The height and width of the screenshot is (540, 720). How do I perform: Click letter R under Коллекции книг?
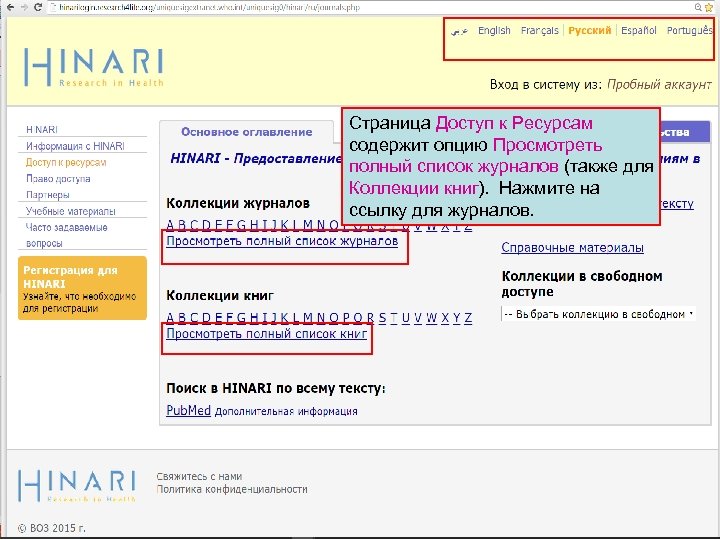(371, 318)
